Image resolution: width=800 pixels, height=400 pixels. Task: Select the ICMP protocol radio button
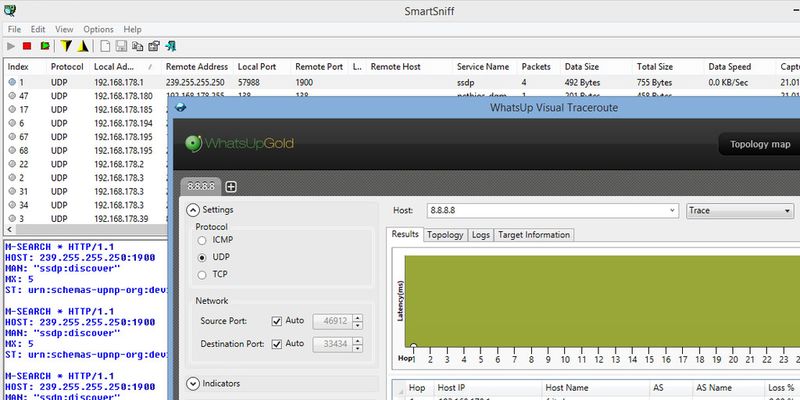pos(205,240)
